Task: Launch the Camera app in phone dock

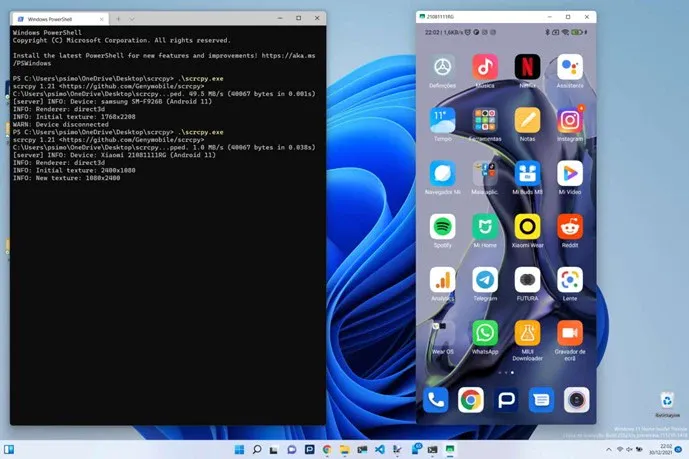Action: [x=577, y=400]
